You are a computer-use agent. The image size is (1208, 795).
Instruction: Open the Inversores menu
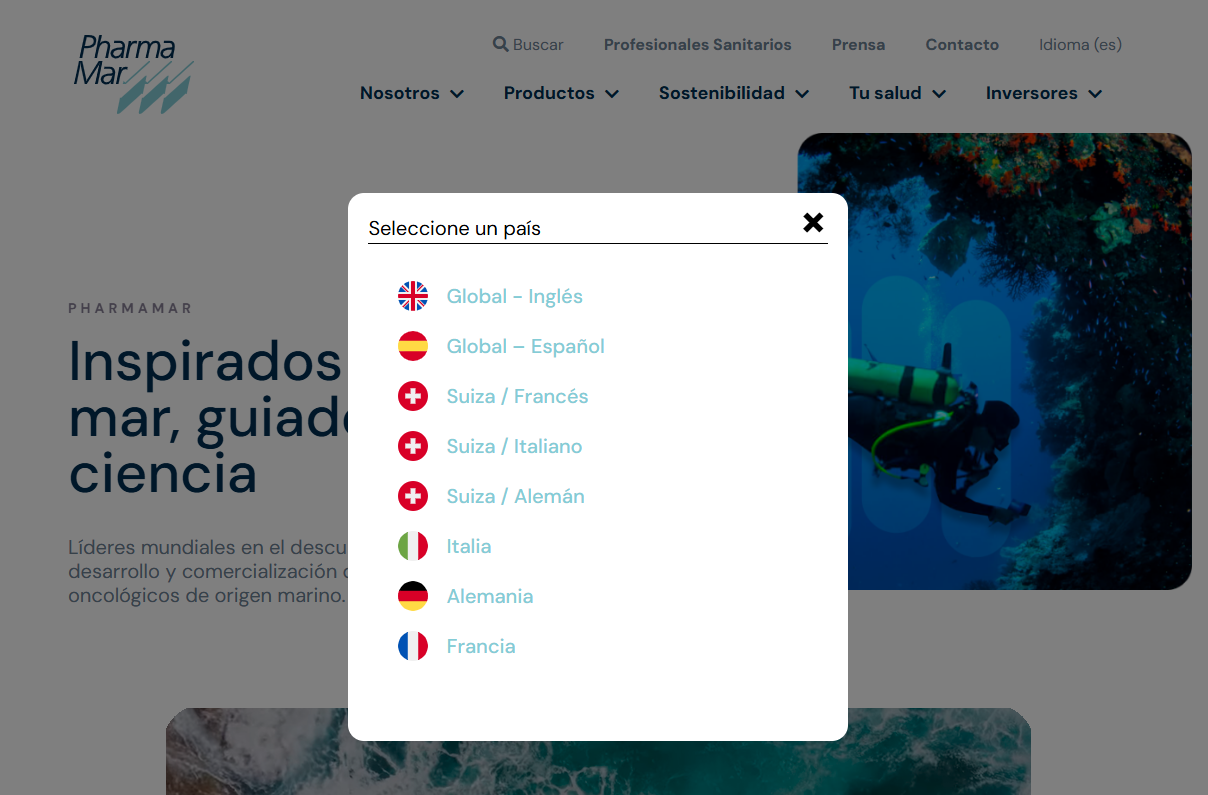[x=1032, y=93]
